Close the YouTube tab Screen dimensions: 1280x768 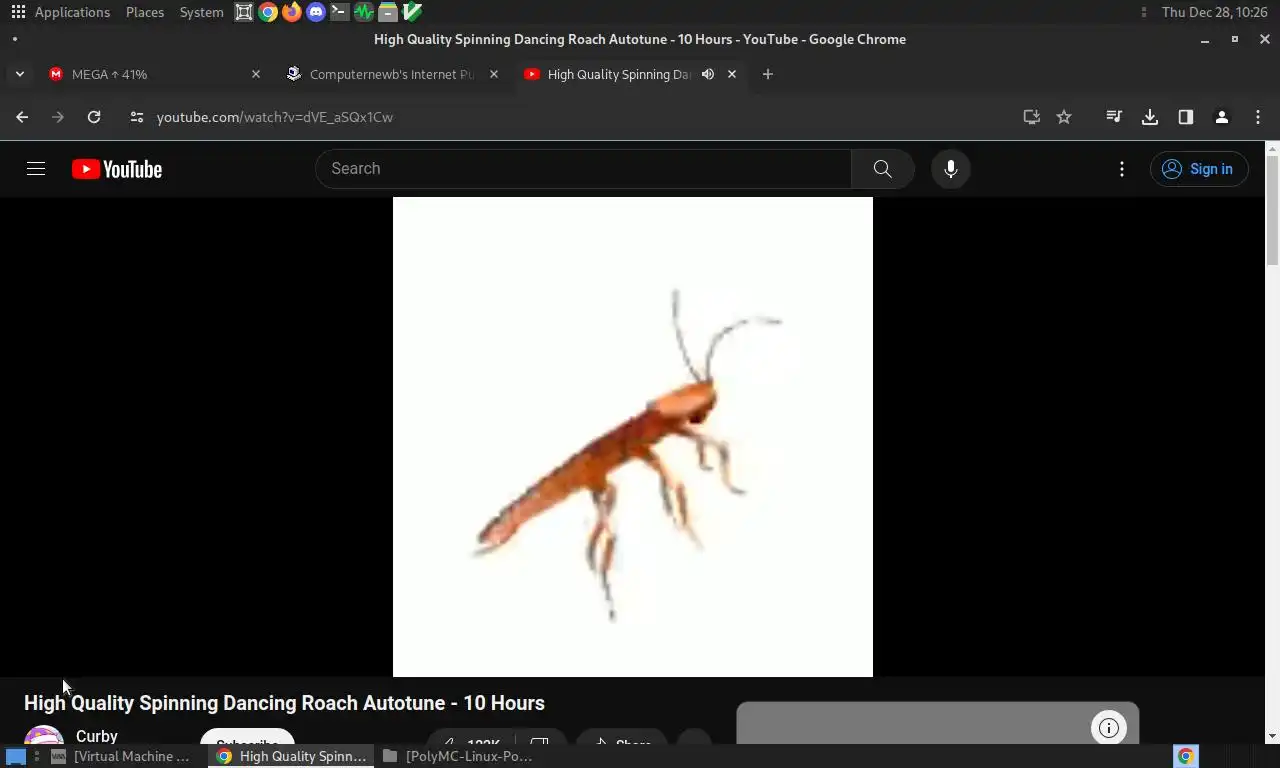pyautogui.click(x=732, y=74)
